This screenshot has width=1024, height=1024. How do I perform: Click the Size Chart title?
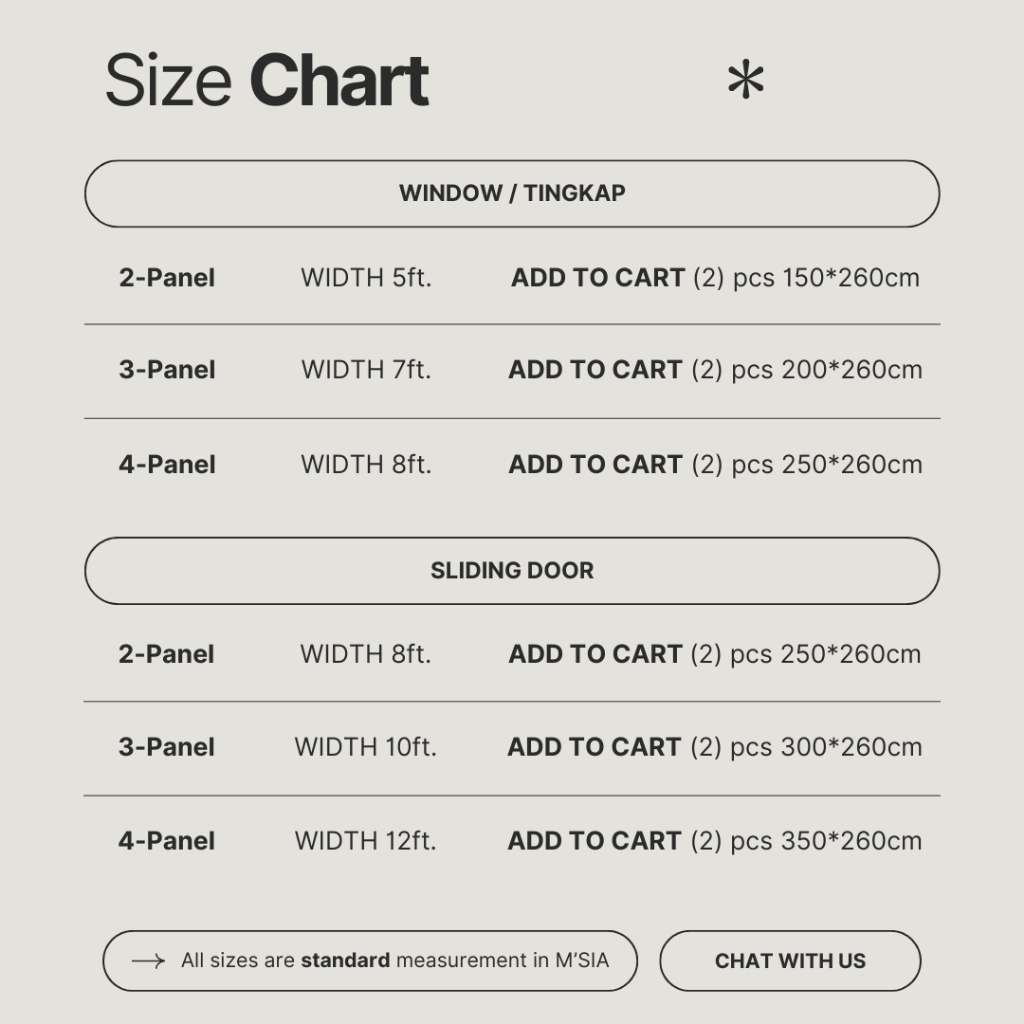pos(267,82)
